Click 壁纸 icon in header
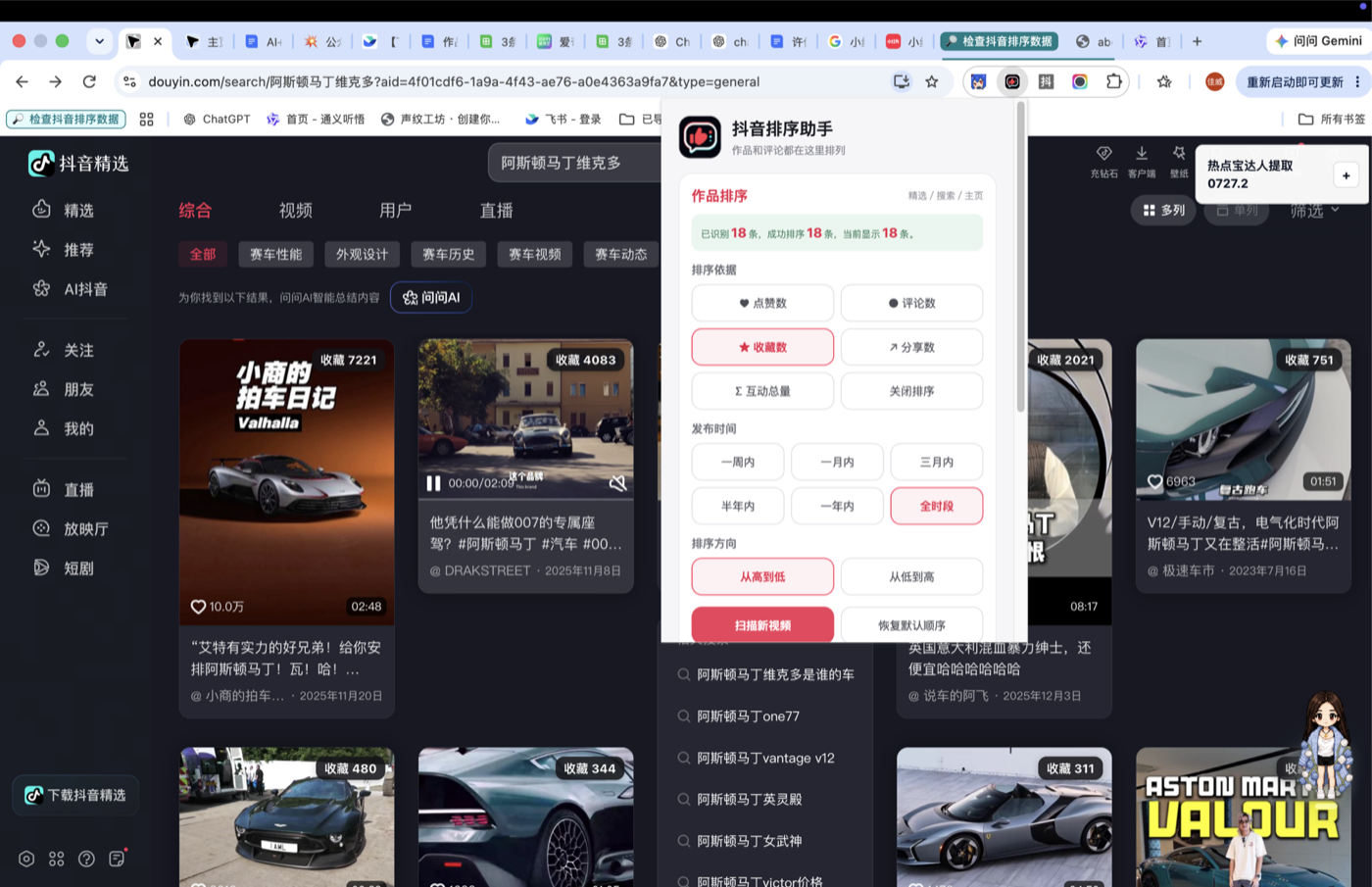The image size is (1372, 887). pyautogui.click(x=1179, y=161)
